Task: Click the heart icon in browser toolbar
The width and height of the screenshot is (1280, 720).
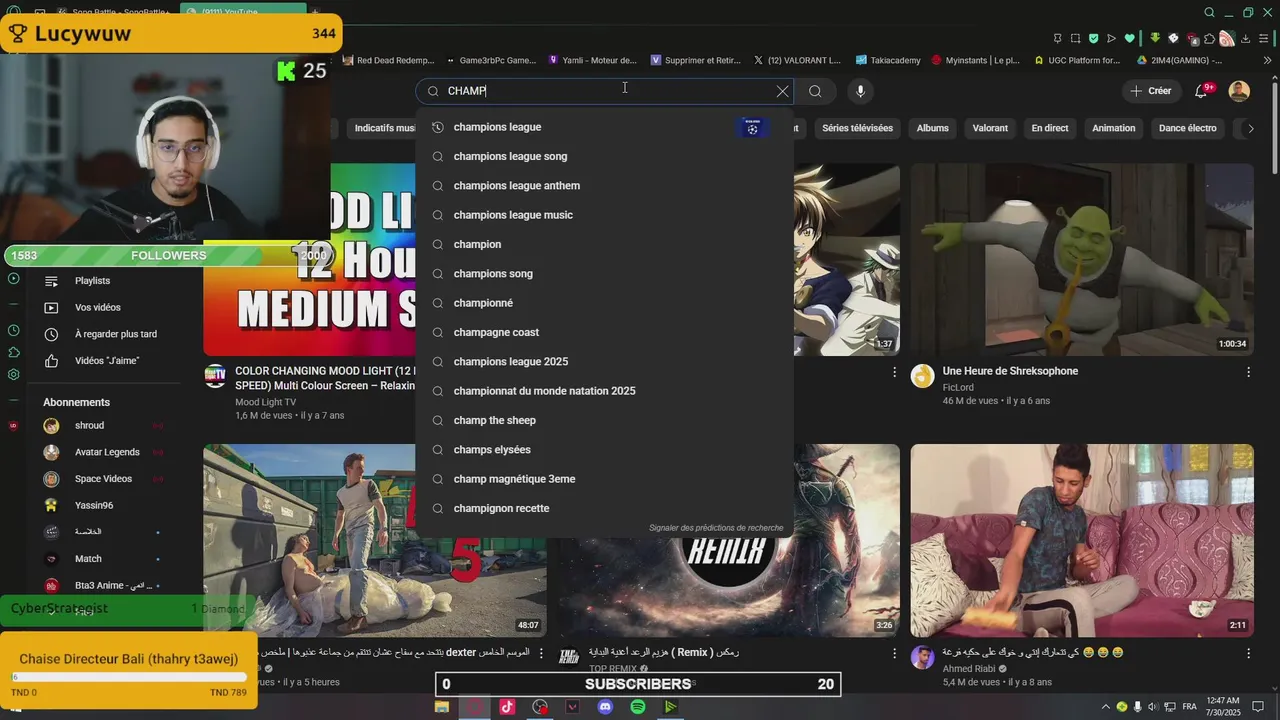Action: (1129, 38)
